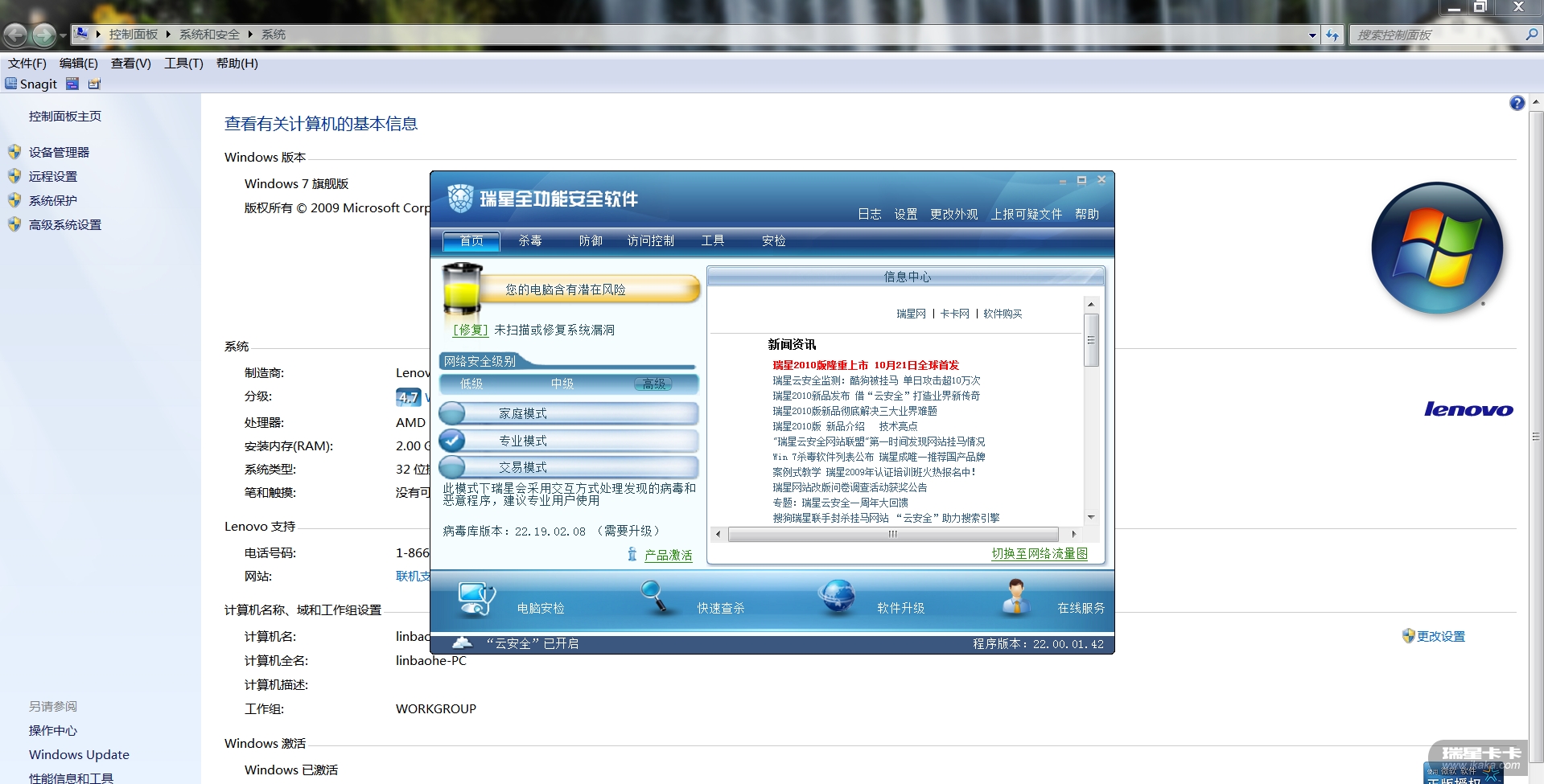Image resolution: width=1544 pixels, height=784 pixels.
Task: Go forward using the Explorer forward arrow
Action: pyautogui.click(x=44, y=35)
